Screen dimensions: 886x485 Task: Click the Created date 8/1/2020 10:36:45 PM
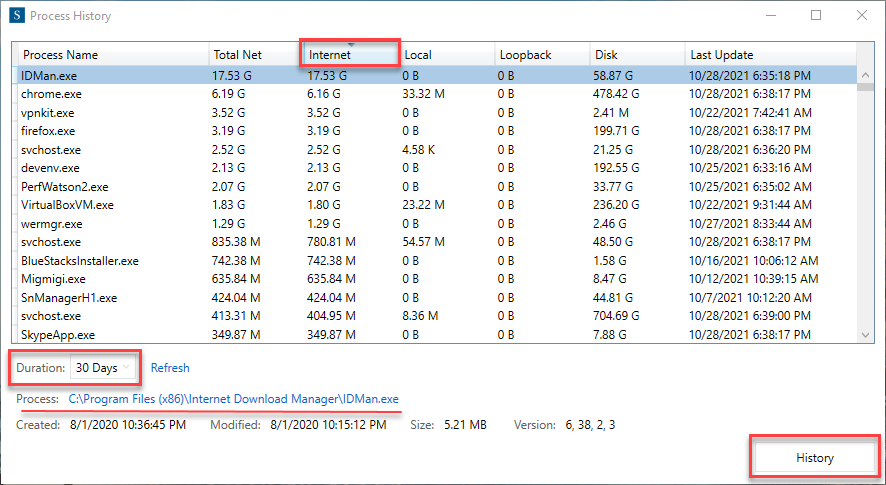pos(128,425)
